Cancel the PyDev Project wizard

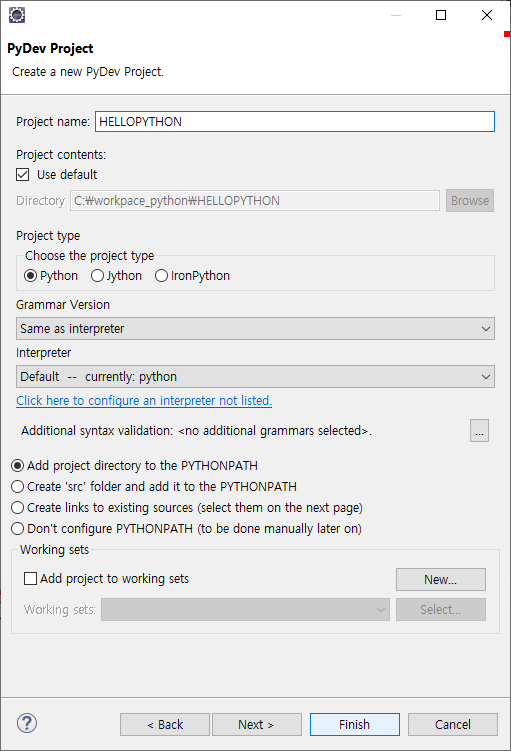[453, 724]
